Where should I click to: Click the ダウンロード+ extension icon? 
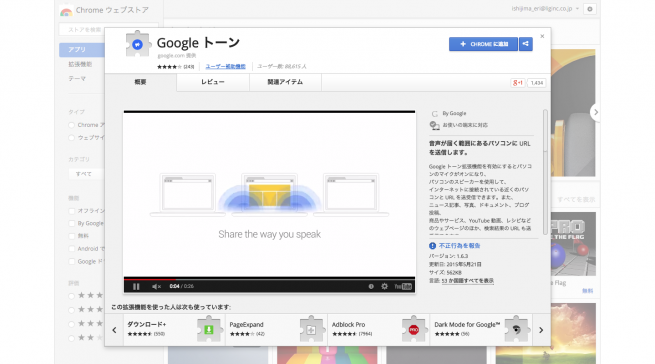(209, 330)
